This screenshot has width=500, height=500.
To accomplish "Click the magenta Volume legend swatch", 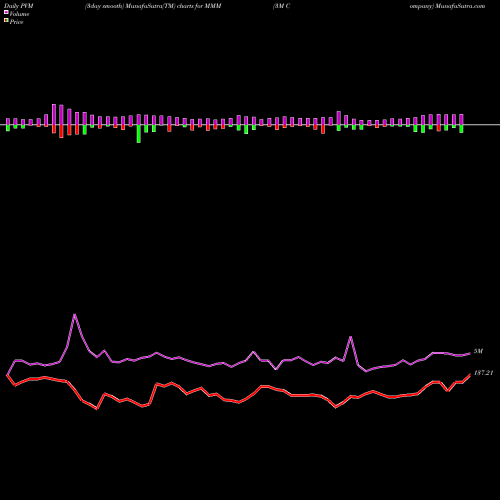I will tap(6, 12).
